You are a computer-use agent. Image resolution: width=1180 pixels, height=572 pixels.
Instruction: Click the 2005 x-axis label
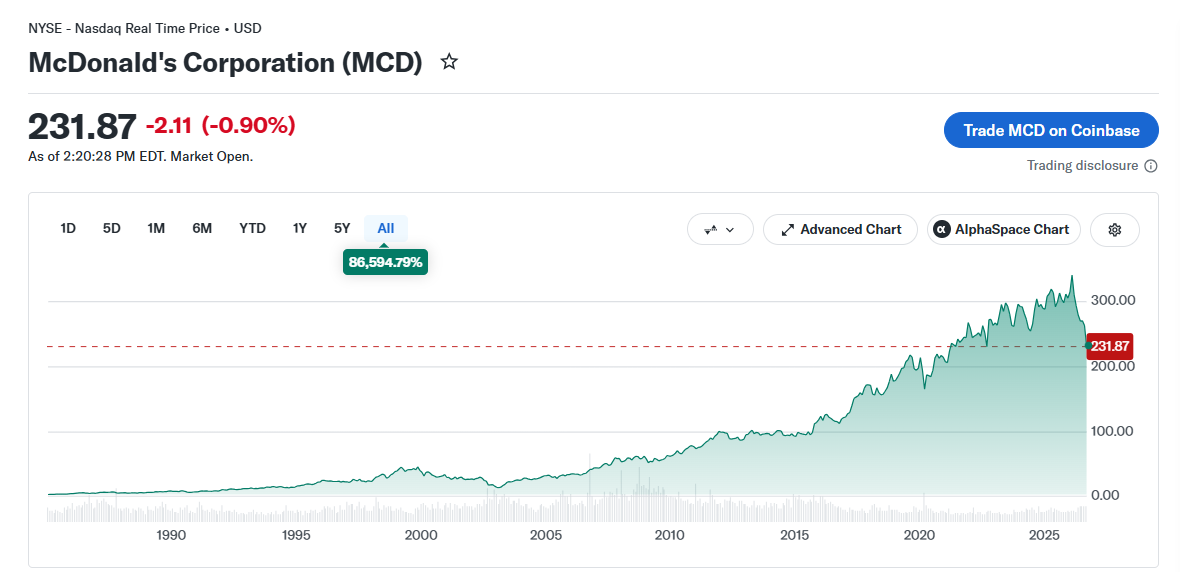point(546,535)
